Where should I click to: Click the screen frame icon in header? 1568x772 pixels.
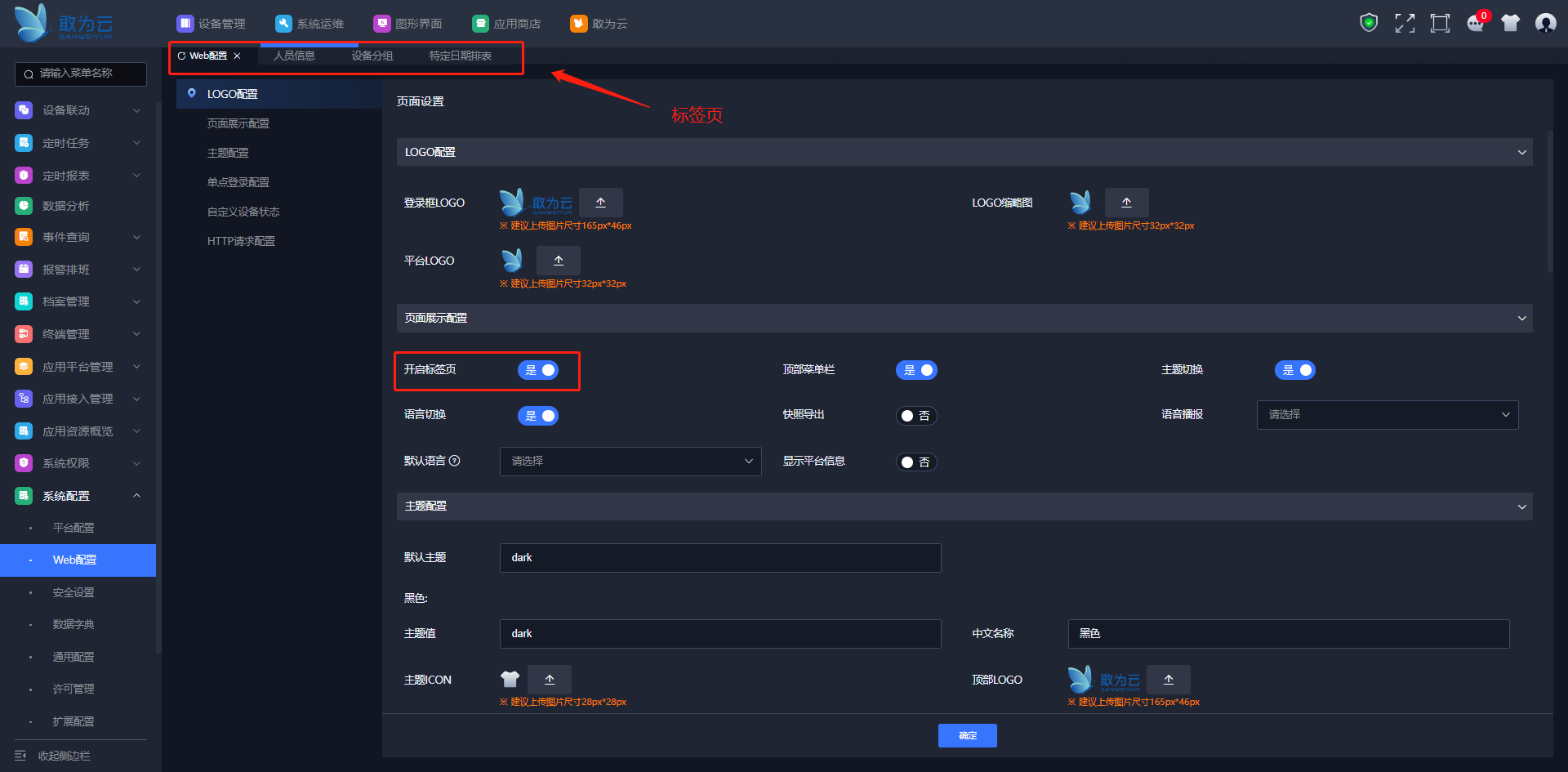[x=1440, y=23]
